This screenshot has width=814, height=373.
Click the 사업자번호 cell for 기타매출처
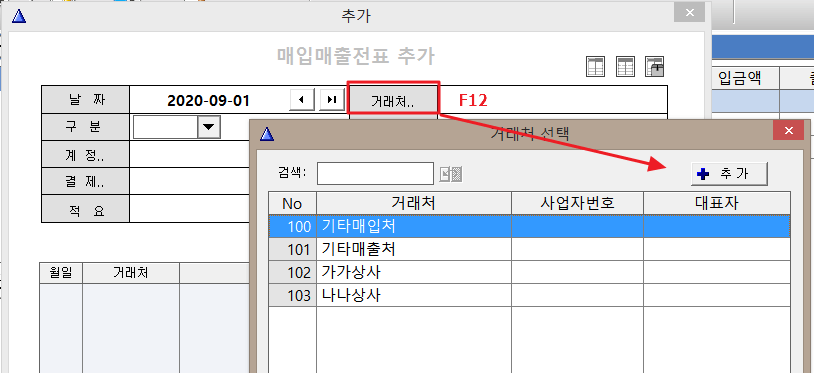(577, 250)
